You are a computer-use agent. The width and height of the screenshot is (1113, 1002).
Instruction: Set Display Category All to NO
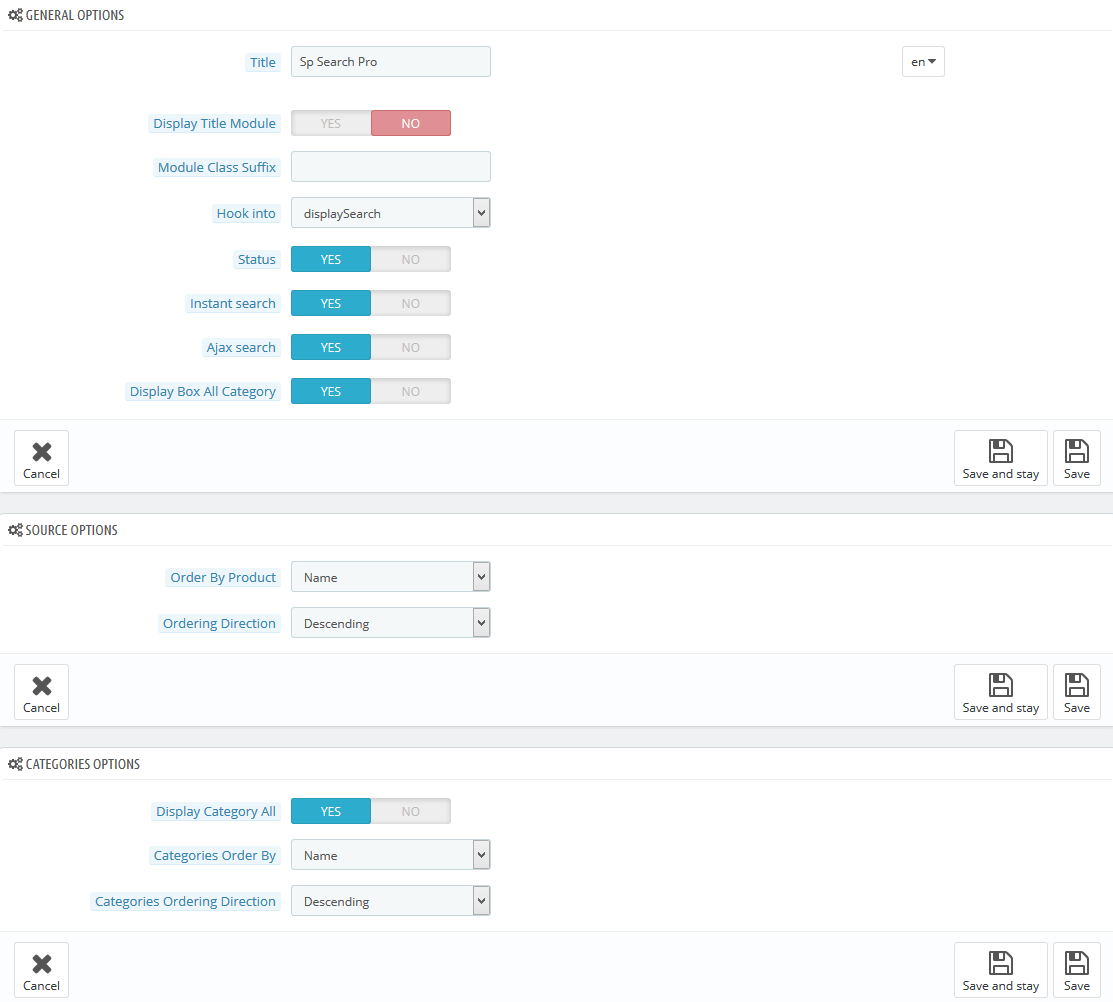click(410, 812)
